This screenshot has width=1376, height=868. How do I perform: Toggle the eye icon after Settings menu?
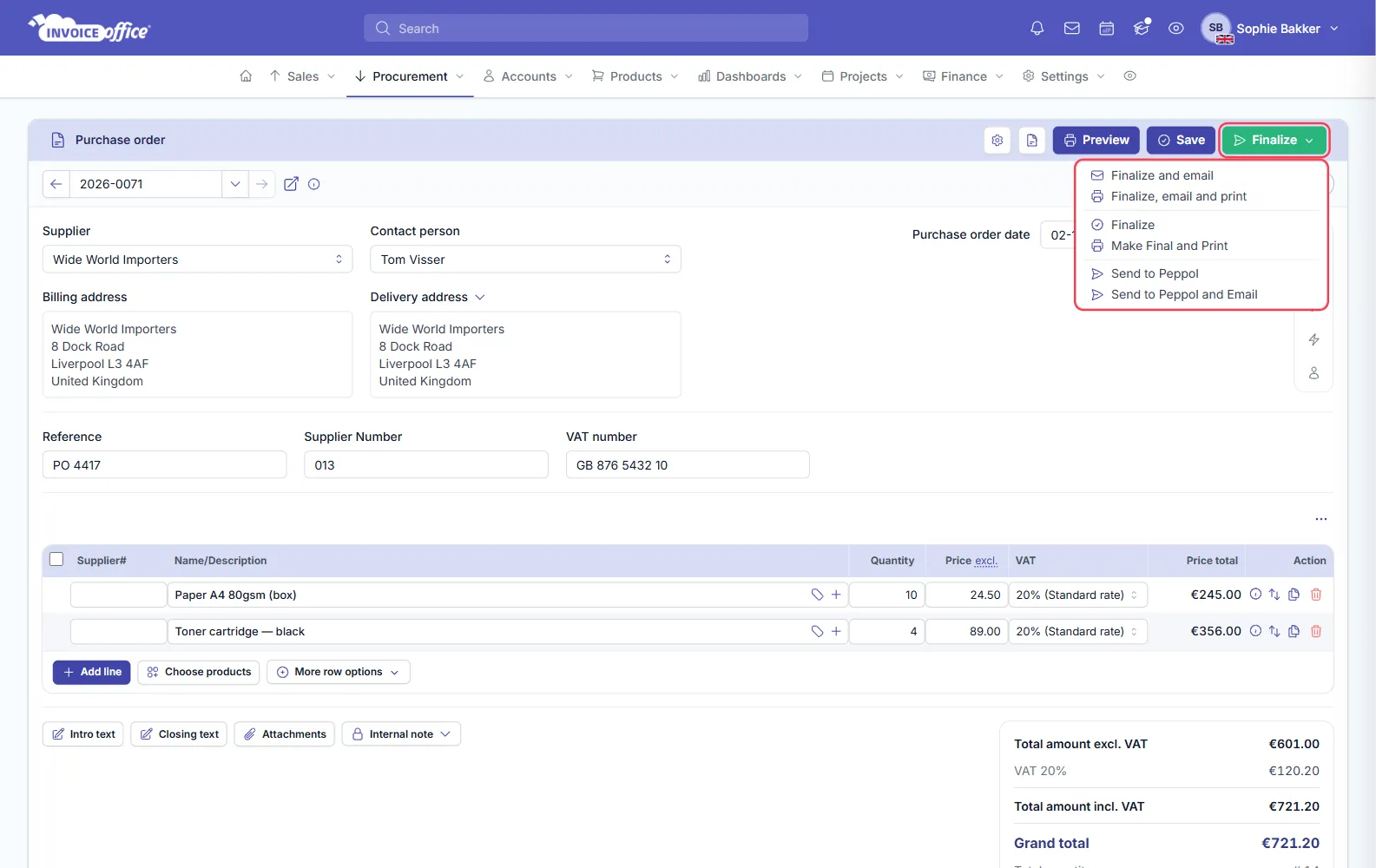coord(1129,76)
